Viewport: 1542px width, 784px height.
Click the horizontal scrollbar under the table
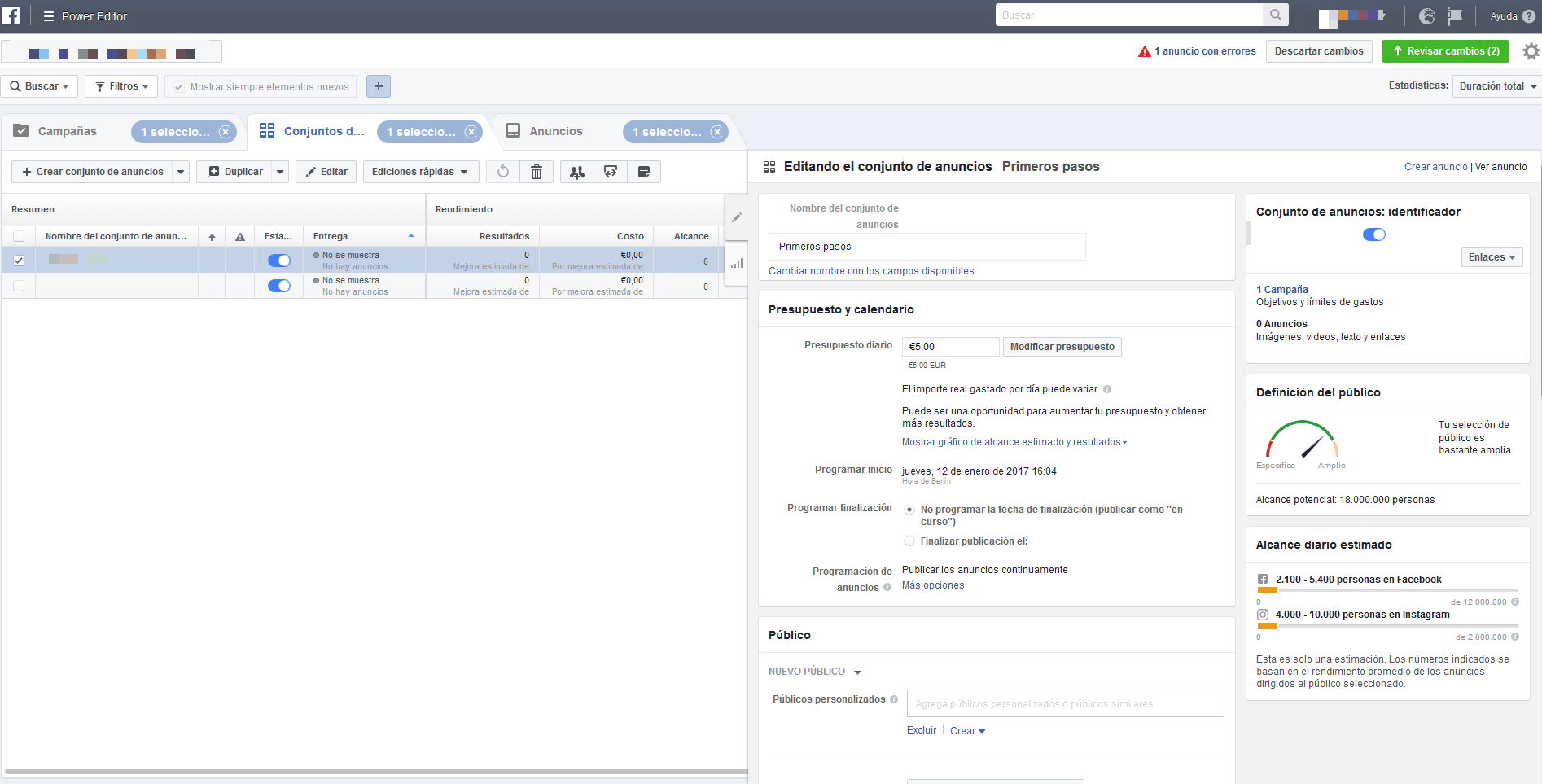376,771
